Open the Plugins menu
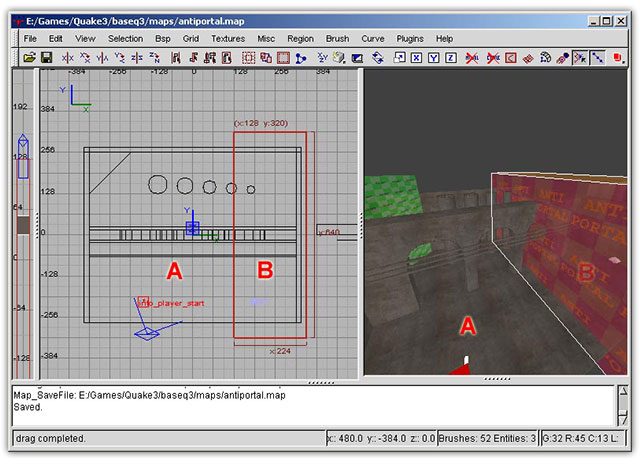 point(410,38)
